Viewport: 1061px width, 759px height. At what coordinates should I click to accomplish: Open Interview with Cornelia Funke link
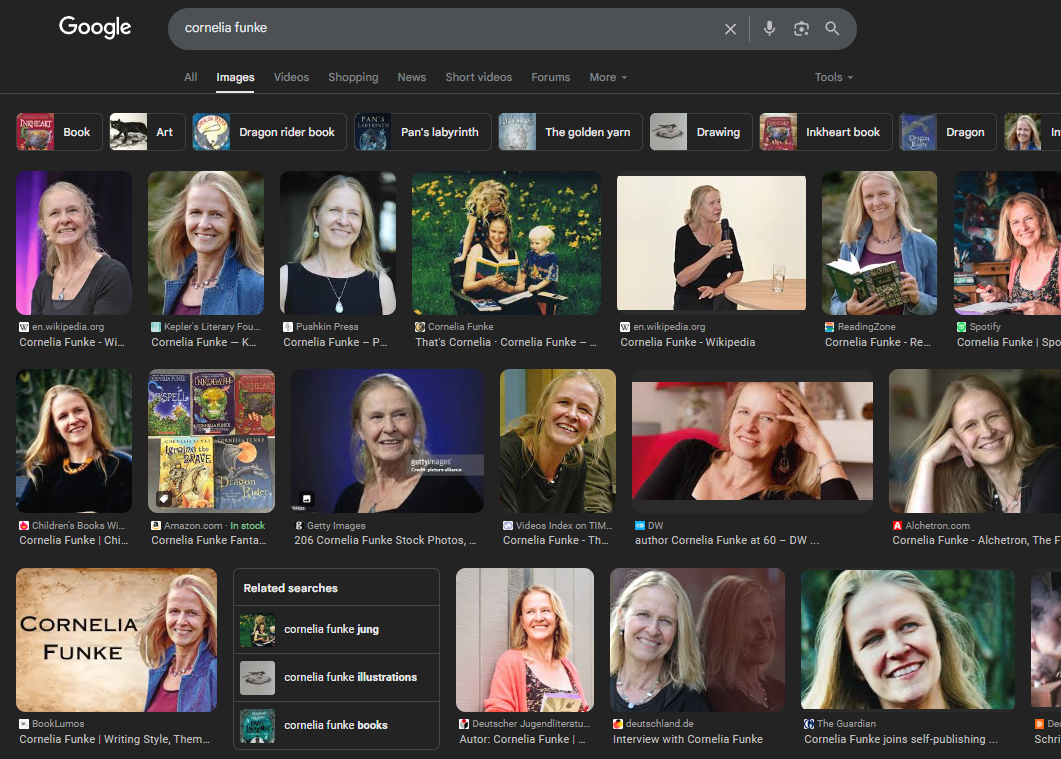click(687, 739)
